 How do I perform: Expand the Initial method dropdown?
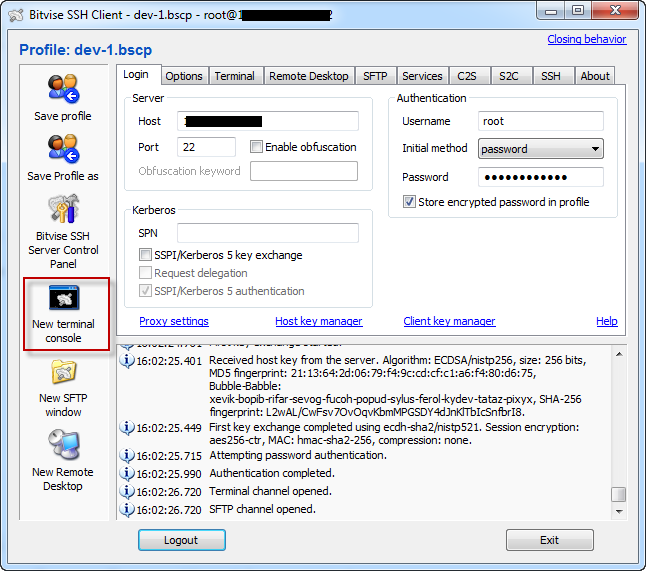(541, 149)
